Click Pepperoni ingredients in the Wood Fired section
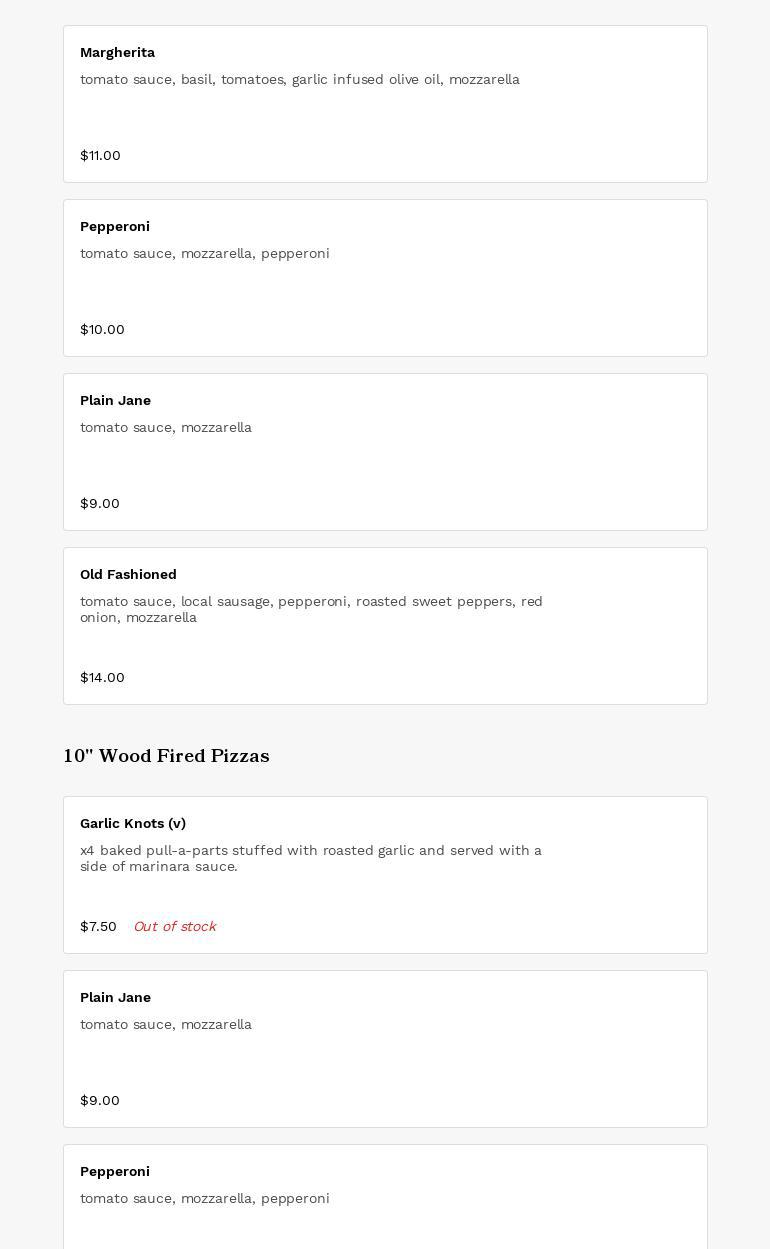This screenshot has width=770, height=1249. point(205,1199)
